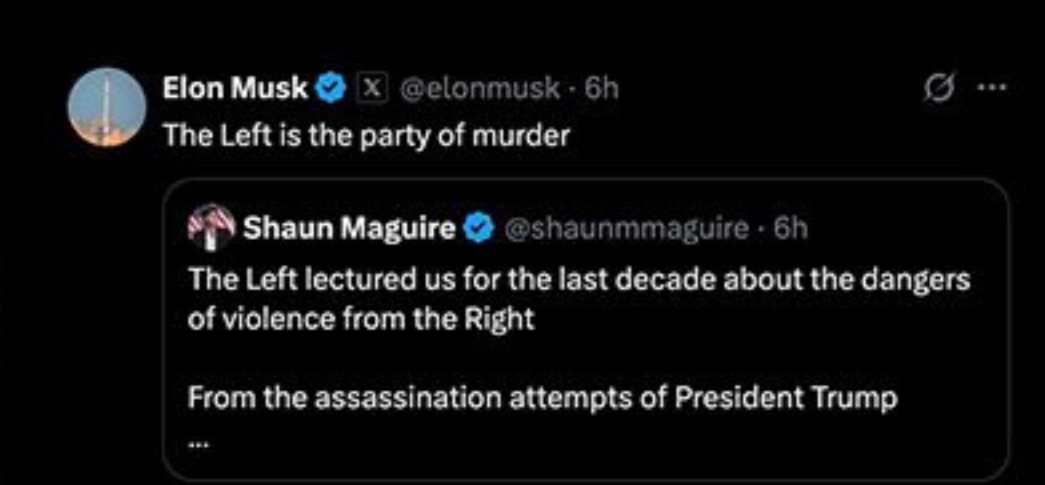Open the @elonmusk handle link

[x=480, y=89]
